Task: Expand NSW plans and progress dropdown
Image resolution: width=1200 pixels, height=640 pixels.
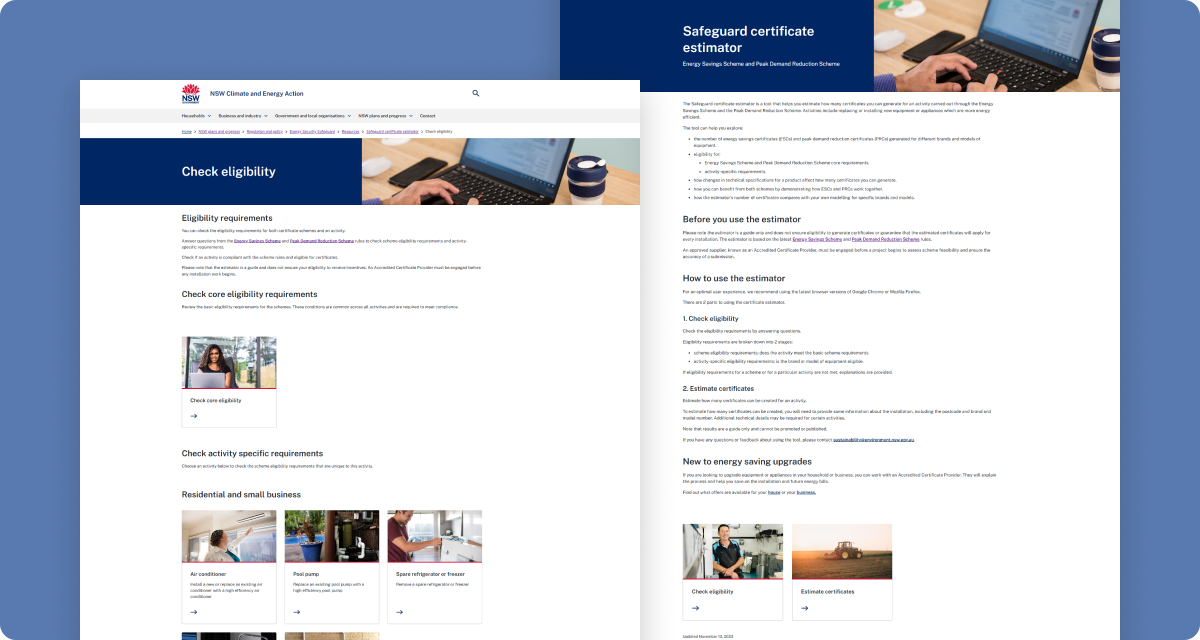Action: tap(385, 116)
